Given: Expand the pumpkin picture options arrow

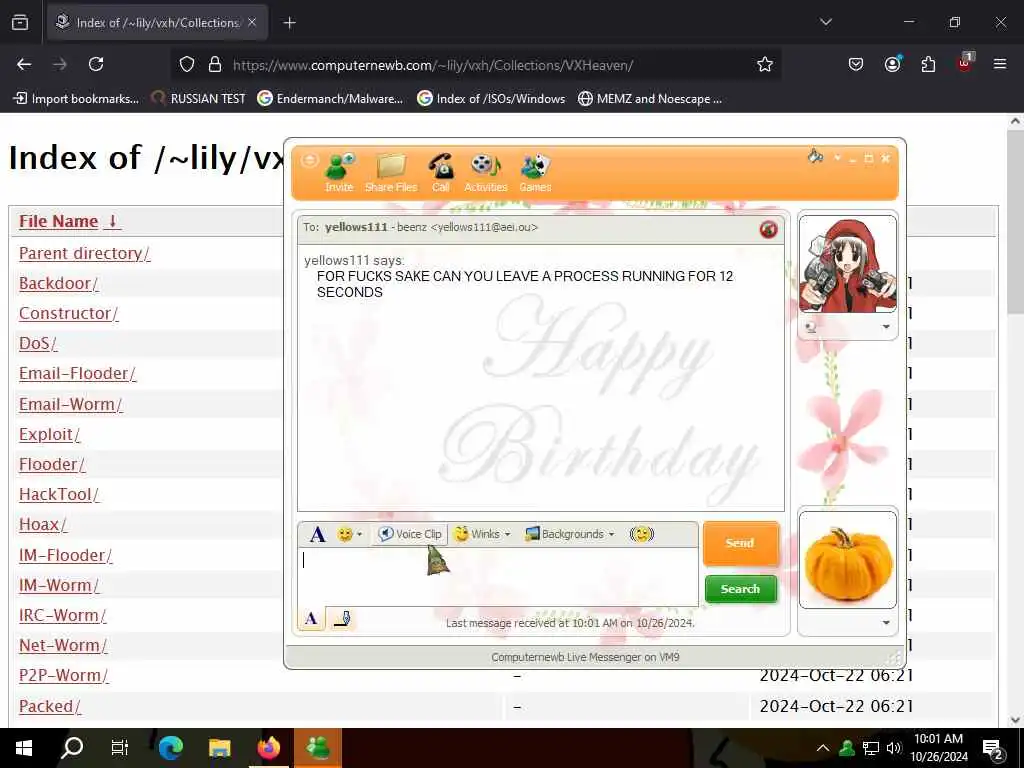Looking at the screenshot, I should [886, 623].
